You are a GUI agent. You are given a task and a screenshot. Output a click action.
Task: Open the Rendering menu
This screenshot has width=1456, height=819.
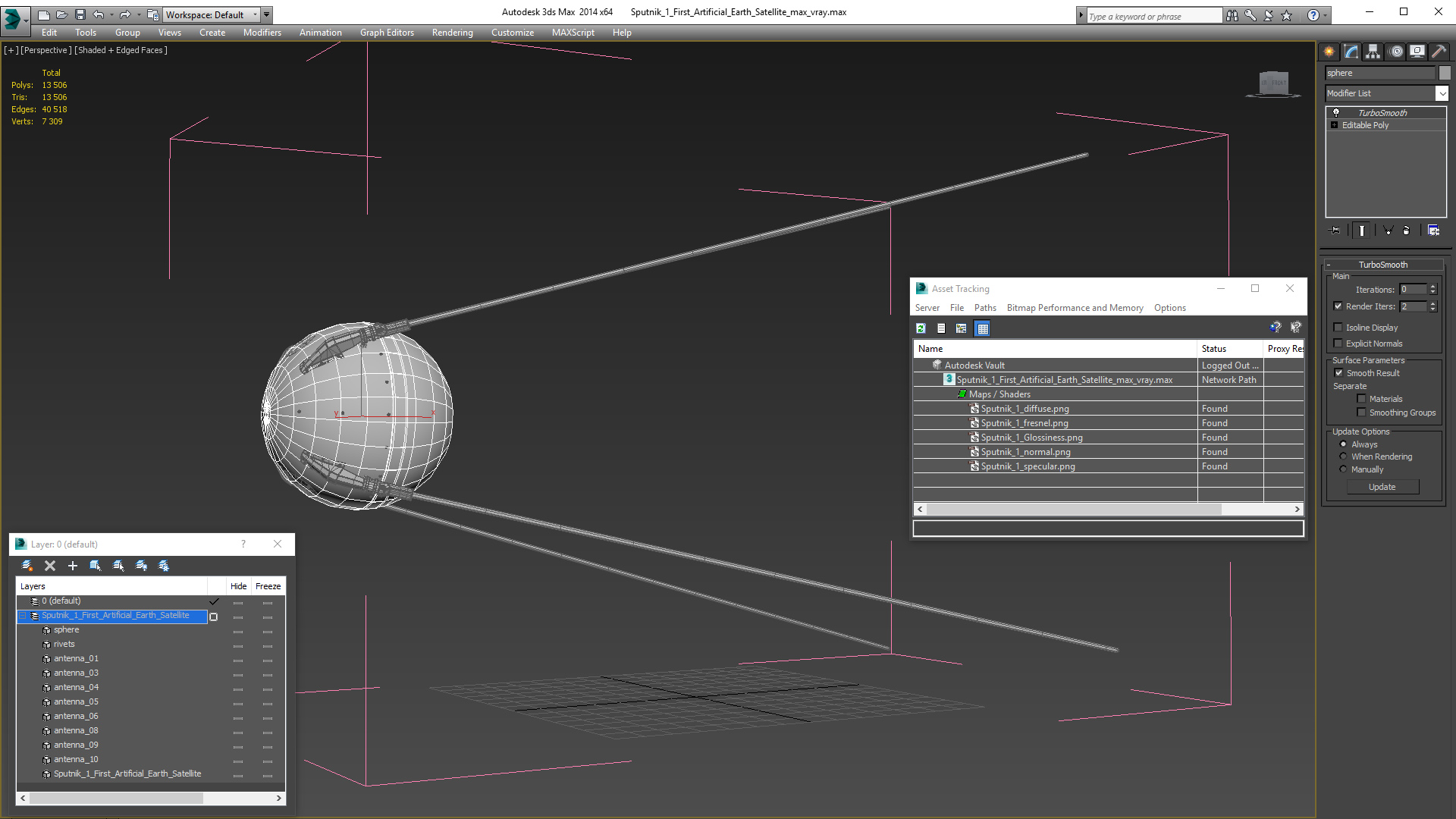453,33
